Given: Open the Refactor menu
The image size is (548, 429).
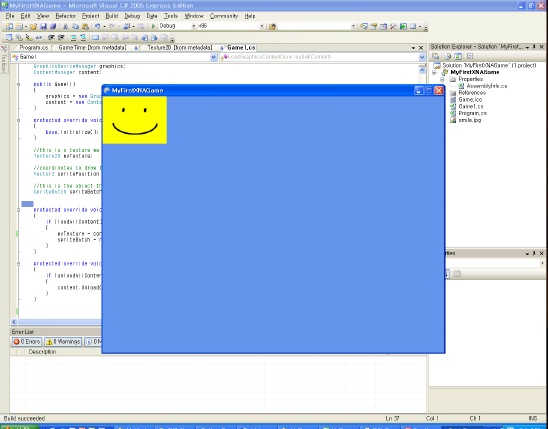Looking at the screenshot, I should coord(65,16).
